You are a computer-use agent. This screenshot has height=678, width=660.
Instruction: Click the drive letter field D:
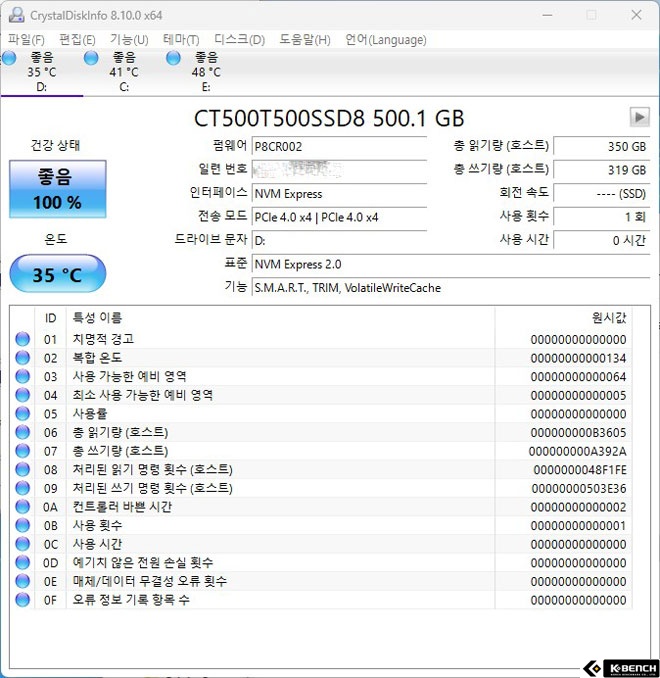[x=340, y=240]
